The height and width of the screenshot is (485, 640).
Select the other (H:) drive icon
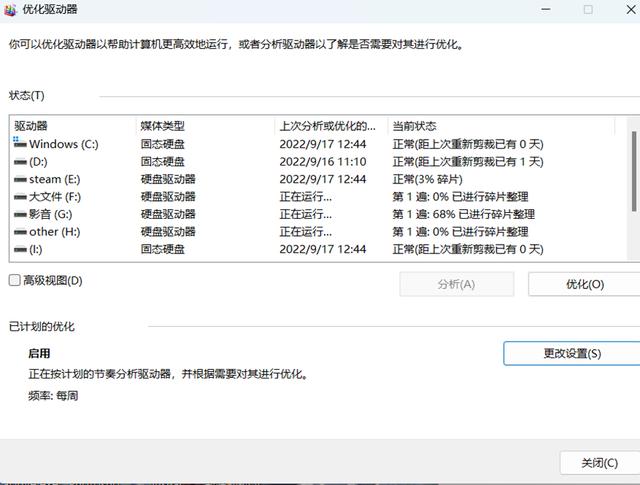pos(20,232)
